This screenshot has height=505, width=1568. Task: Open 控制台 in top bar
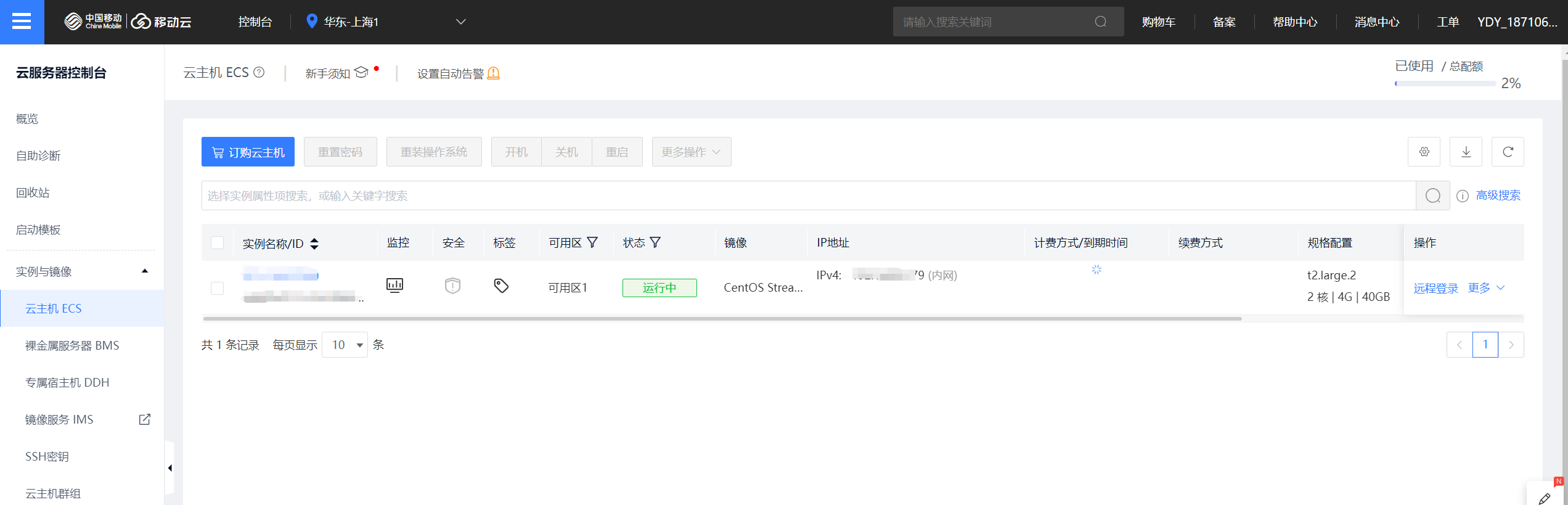[255, 22]
